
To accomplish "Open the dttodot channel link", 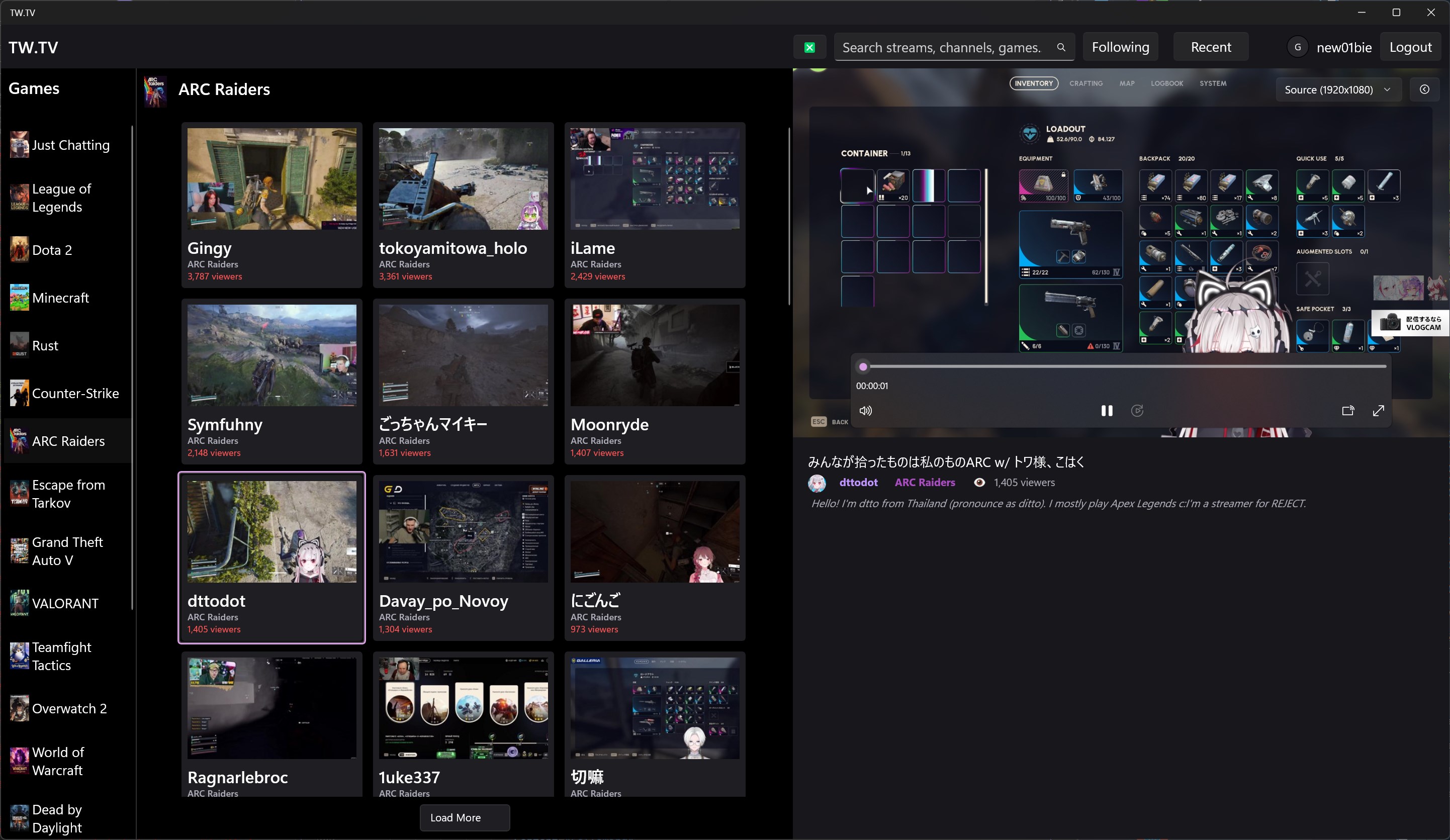I will [859, 482].
